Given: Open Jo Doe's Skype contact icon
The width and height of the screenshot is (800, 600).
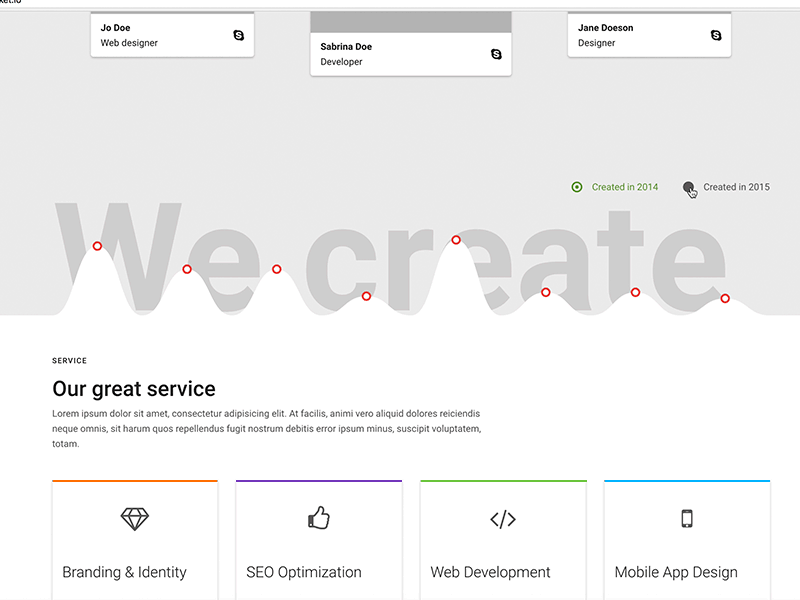Looking at the screenshot, I should (237, 35).
